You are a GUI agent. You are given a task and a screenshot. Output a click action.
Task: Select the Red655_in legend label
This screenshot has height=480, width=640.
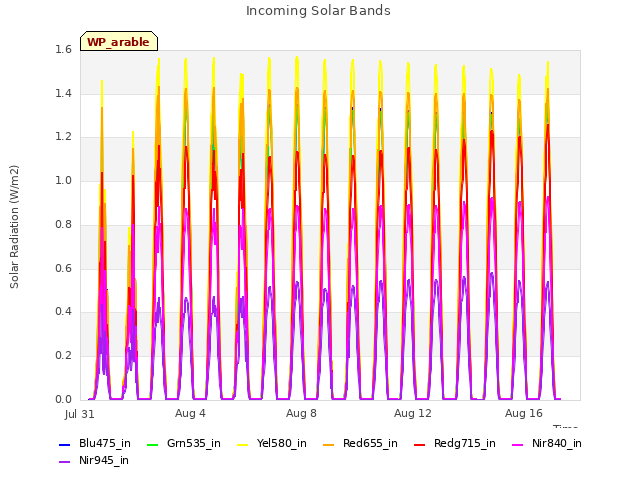[x=370, y=444]
